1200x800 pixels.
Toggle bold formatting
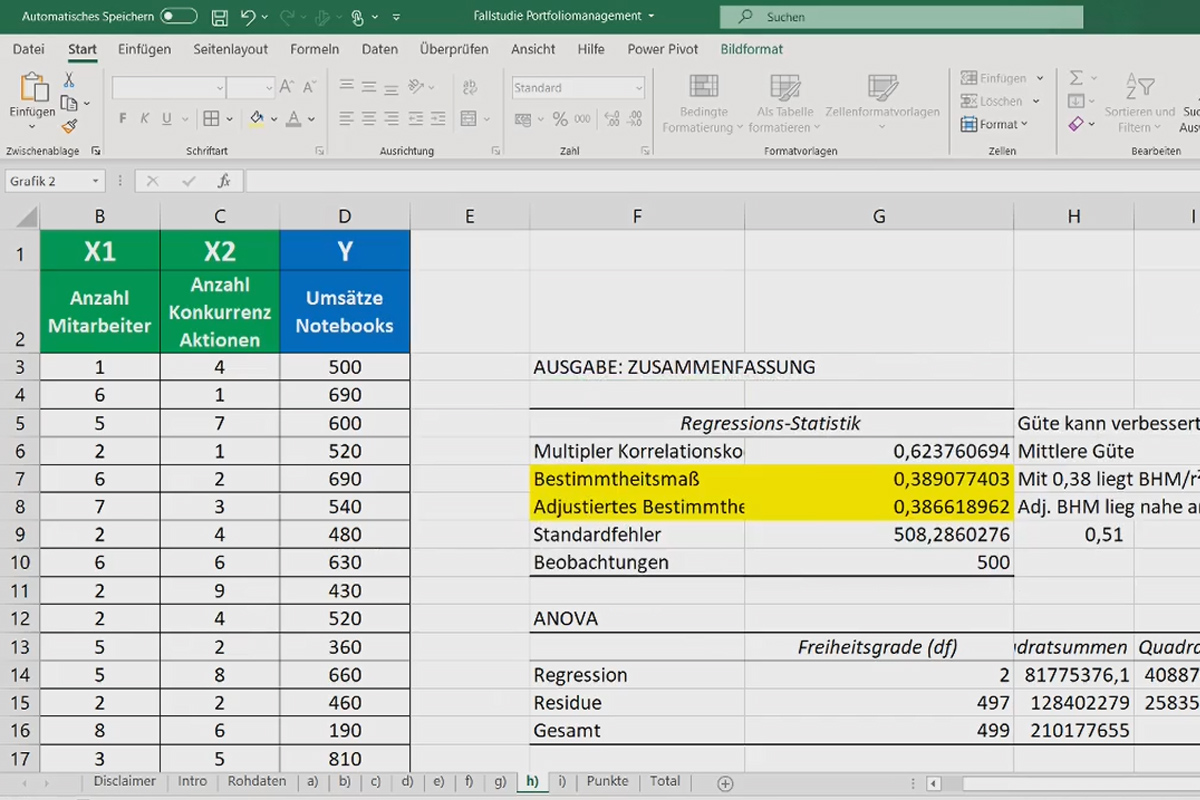123,118
